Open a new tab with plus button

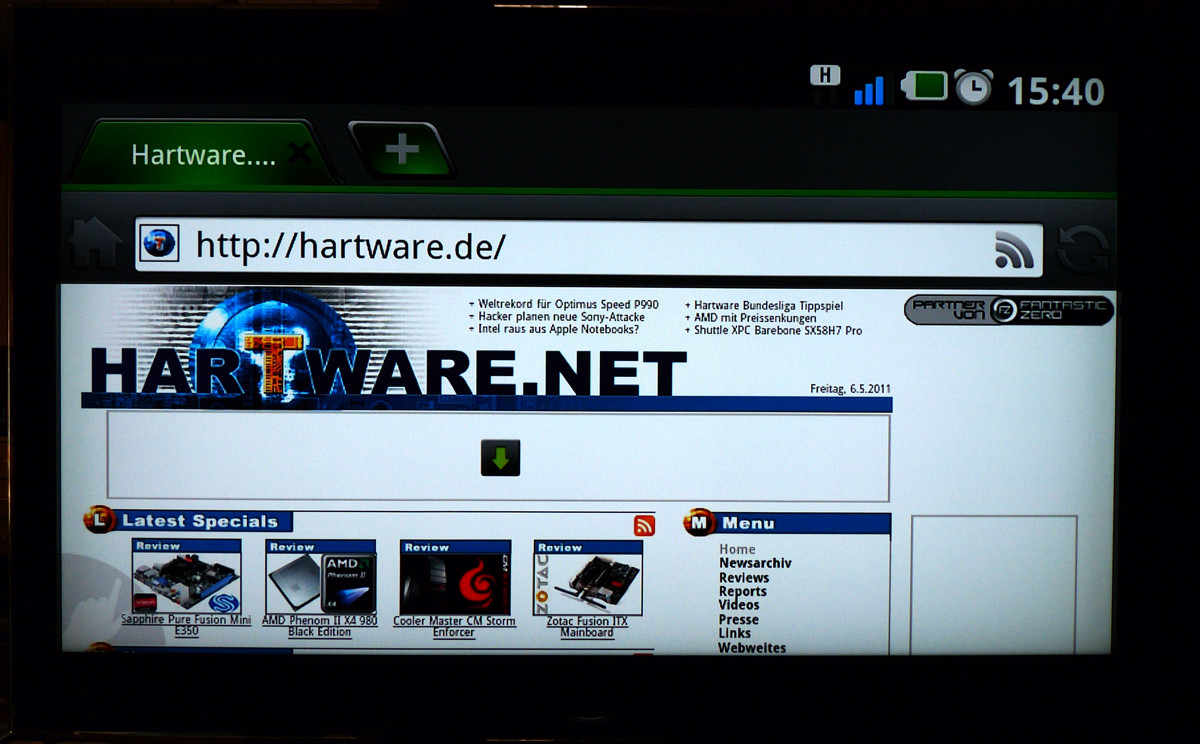pyautogui.click(x=401, y=150)
